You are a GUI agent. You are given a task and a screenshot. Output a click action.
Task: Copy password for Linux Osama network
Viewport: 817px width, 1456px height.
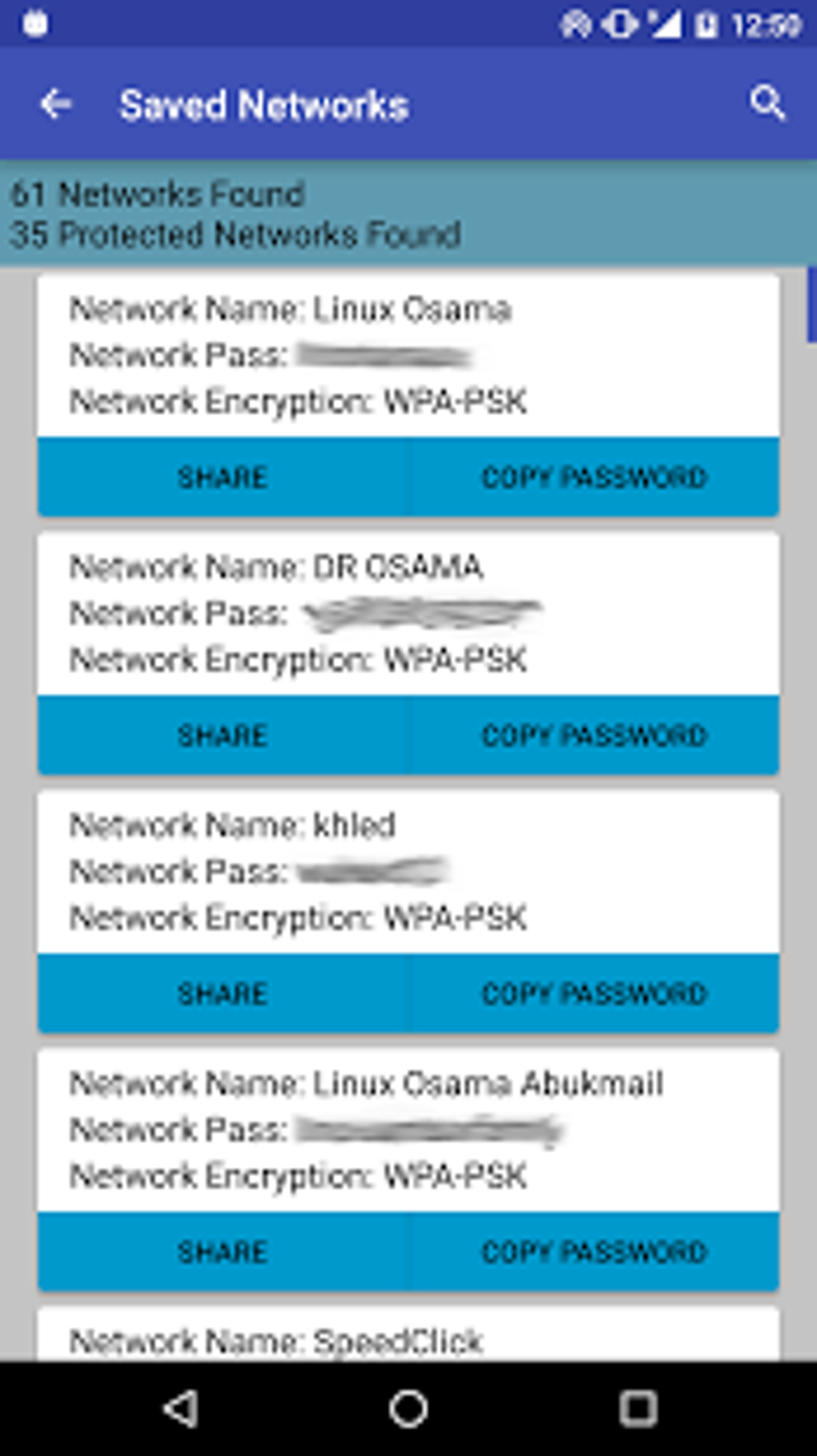point(594,478)
